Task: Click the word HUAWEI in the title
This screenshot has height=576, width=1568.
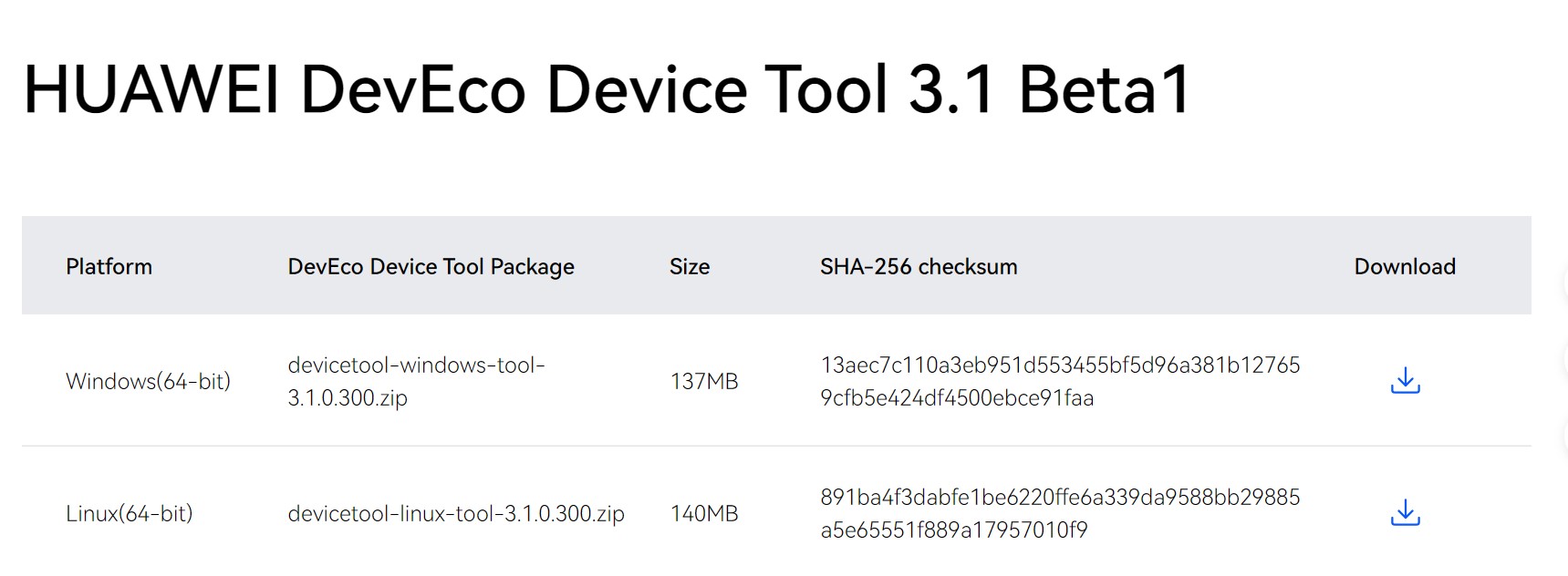Action: 151,90
